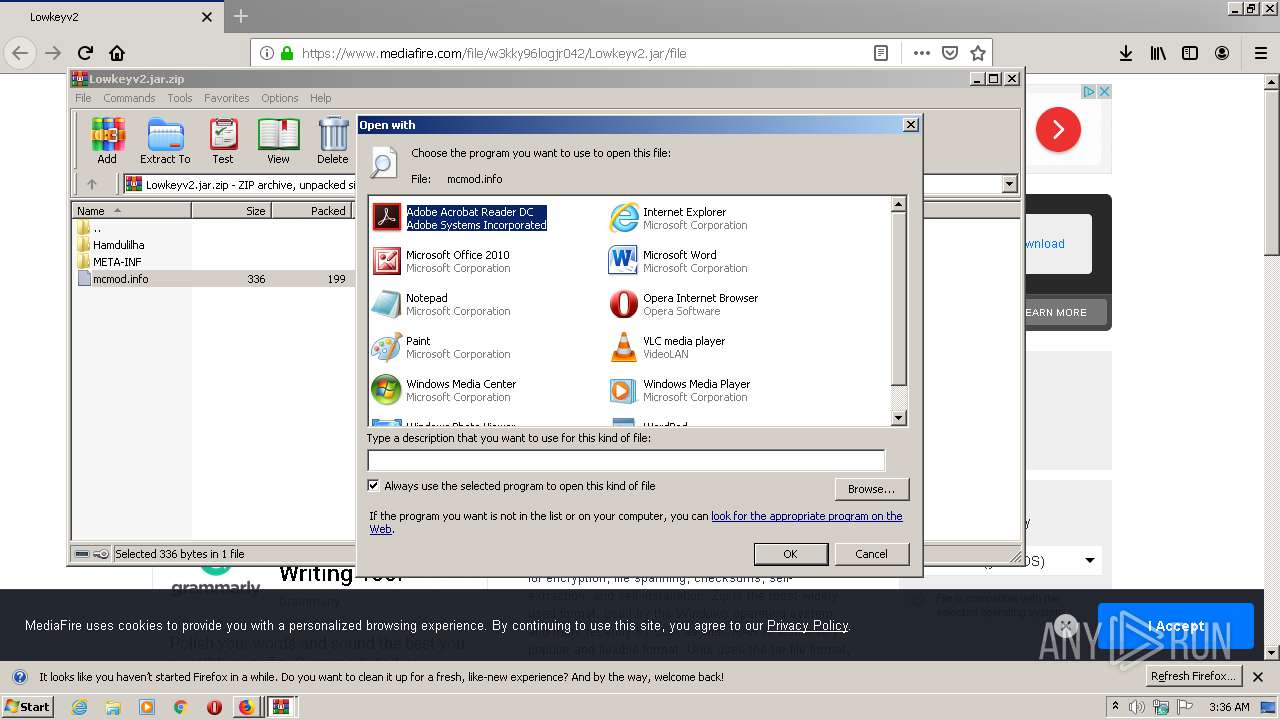Open new Firefox tab with plus

click(241, 16)
